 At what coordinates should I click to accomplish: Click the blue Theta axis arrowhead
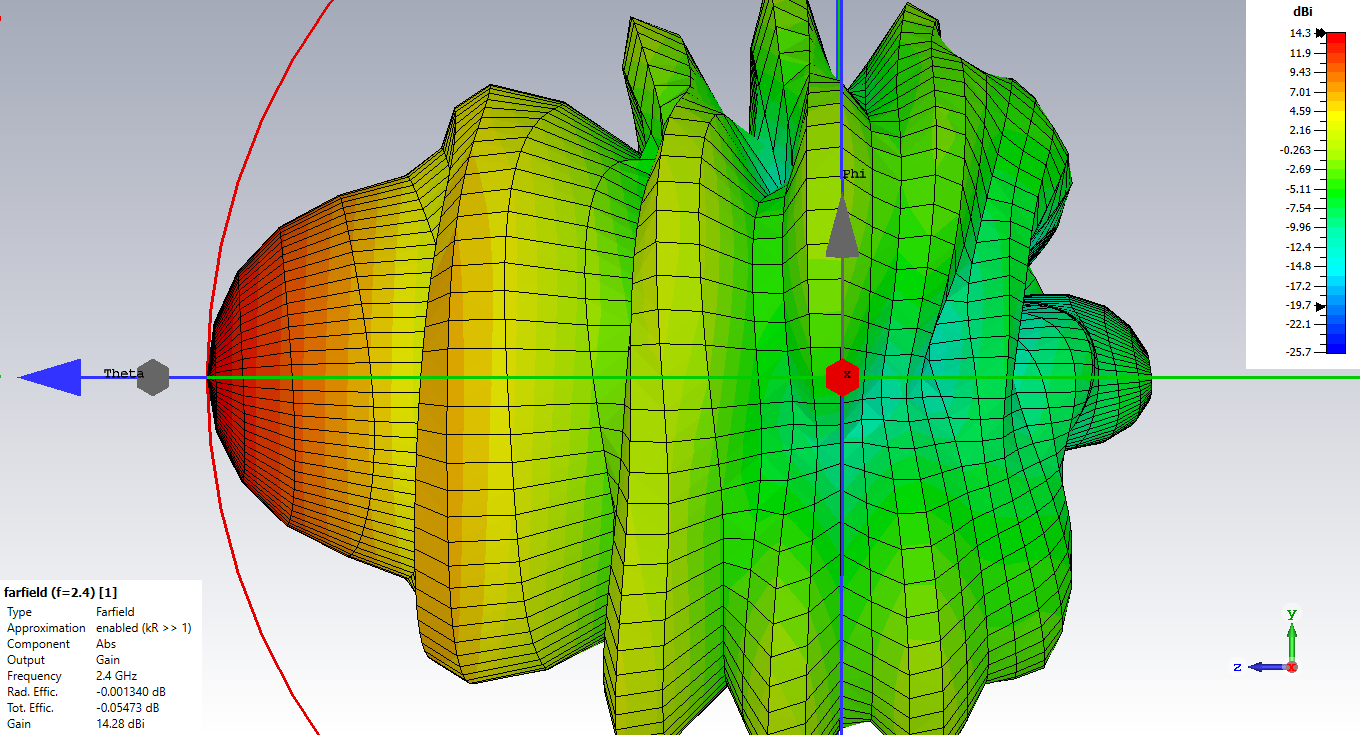click(50, 377)
